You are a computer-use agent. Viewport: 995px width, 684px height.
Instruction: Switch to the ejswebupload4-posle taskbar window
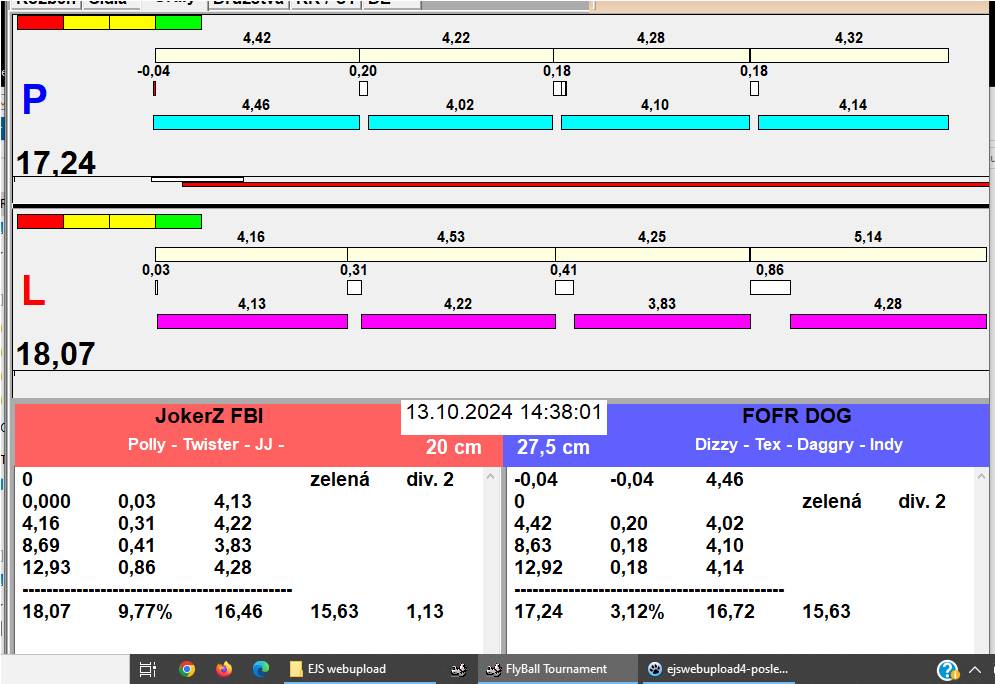click(718, 669)
